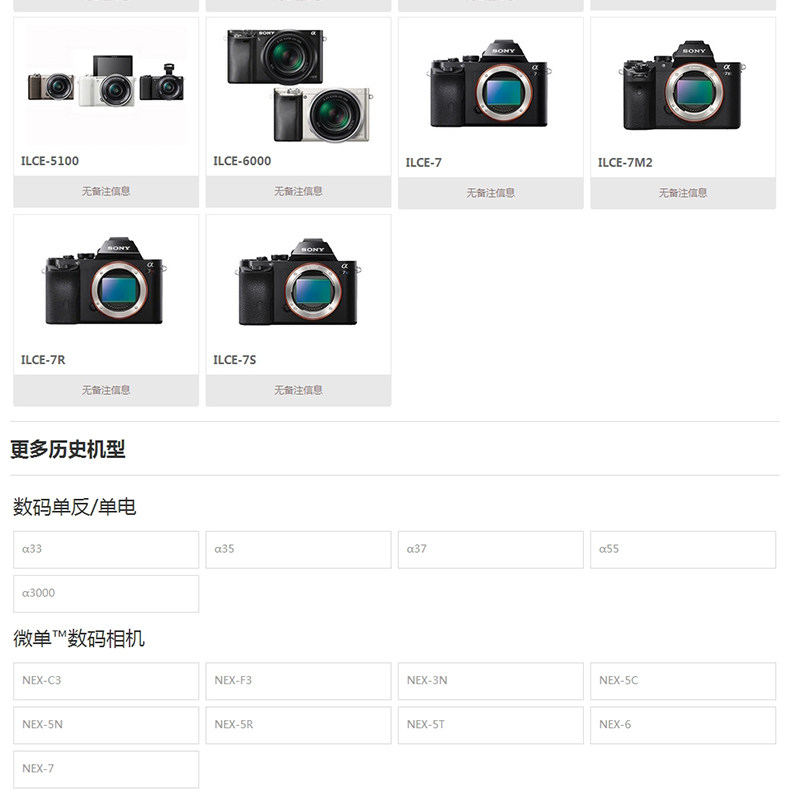The width and height of the screenshot is (790, 810).
Task: View the ILCE-7R camera photo
Action: pos(105,282)
